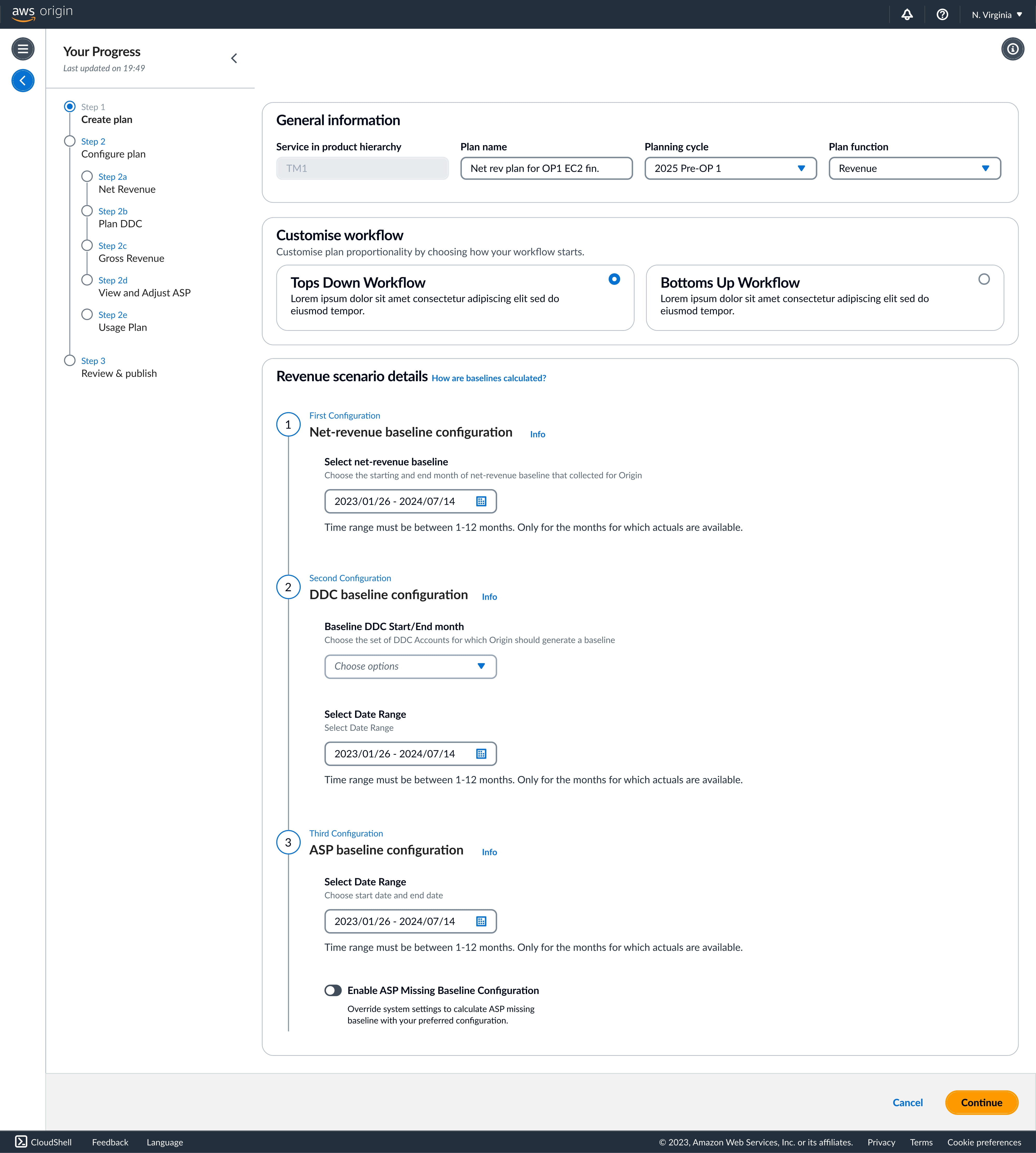Open calendar icon in net-revenue baseline date field
1036x1153 pixels.
point(481,501)
